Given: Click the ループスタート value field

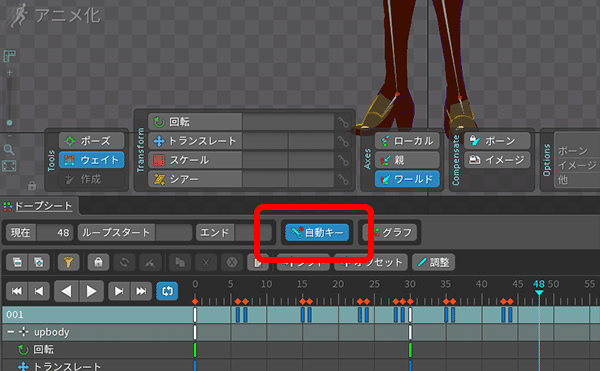Looking at the screenshot, I should point(173,233).
